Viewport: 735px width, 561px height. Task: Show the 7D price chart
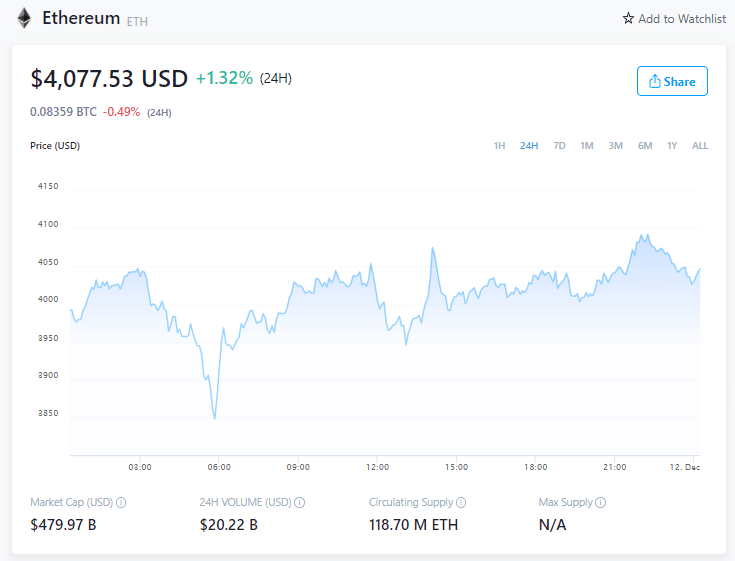pos(559,146)
